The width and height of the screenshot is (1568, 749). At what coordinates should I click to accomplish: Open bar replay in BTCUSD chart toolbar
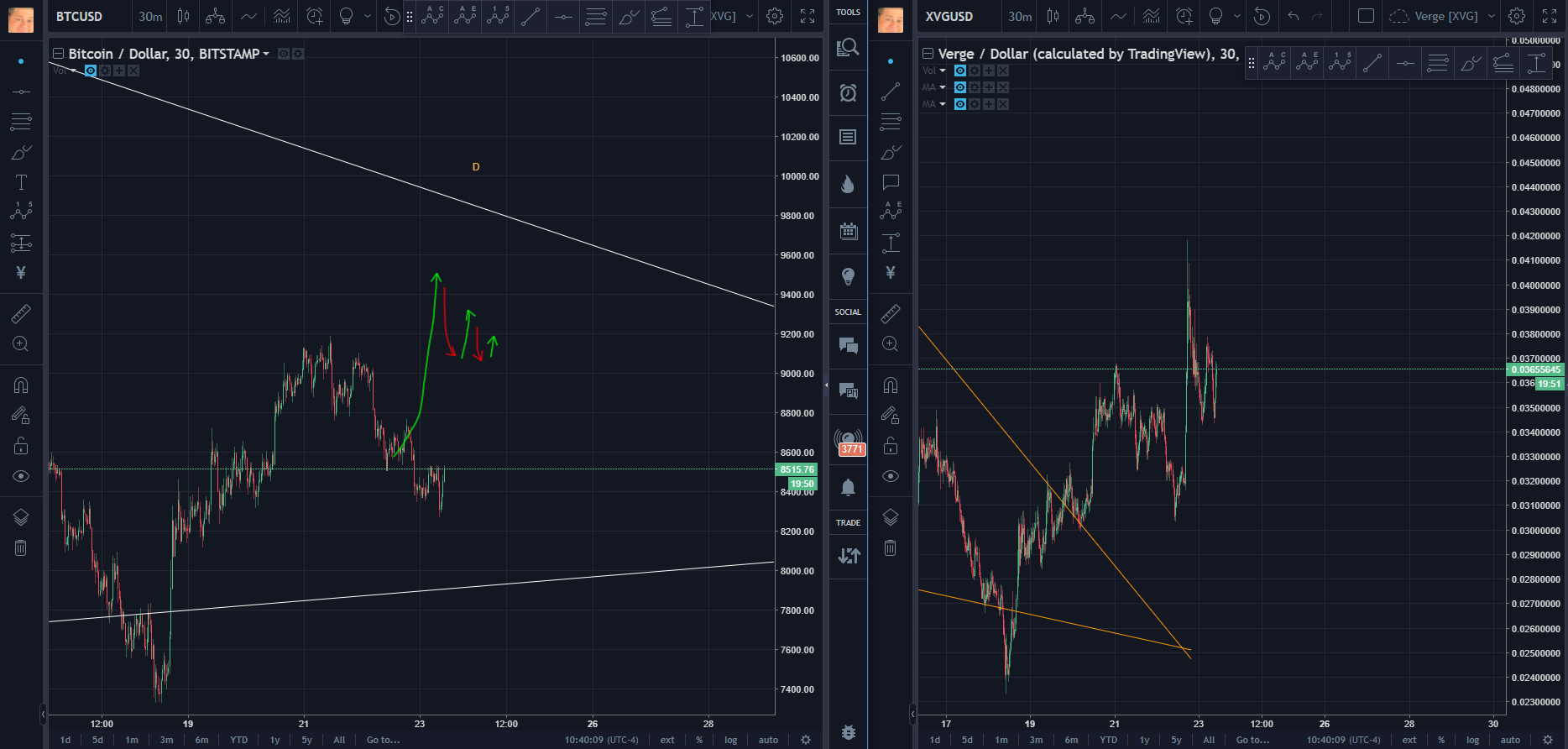point(391,16)
